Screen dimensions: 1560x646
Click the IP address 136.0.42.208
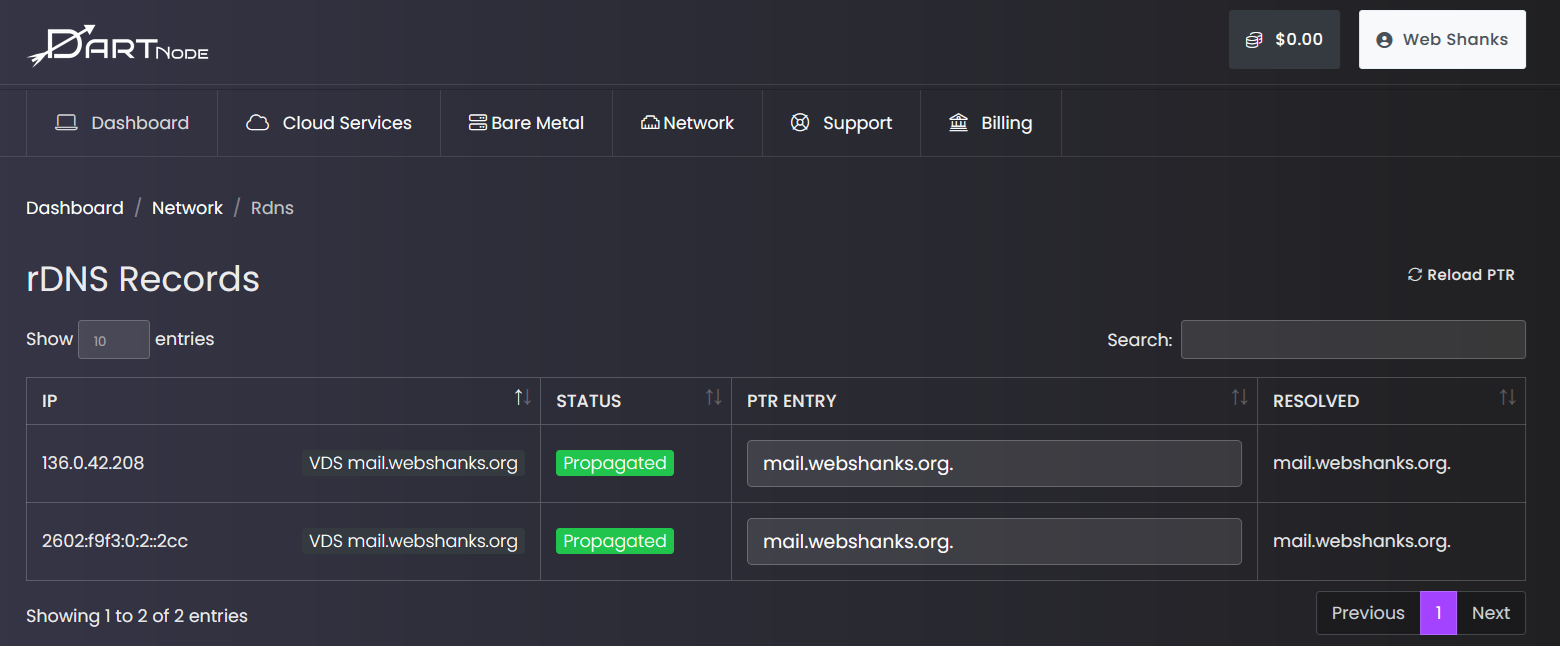tap(93, 463)
